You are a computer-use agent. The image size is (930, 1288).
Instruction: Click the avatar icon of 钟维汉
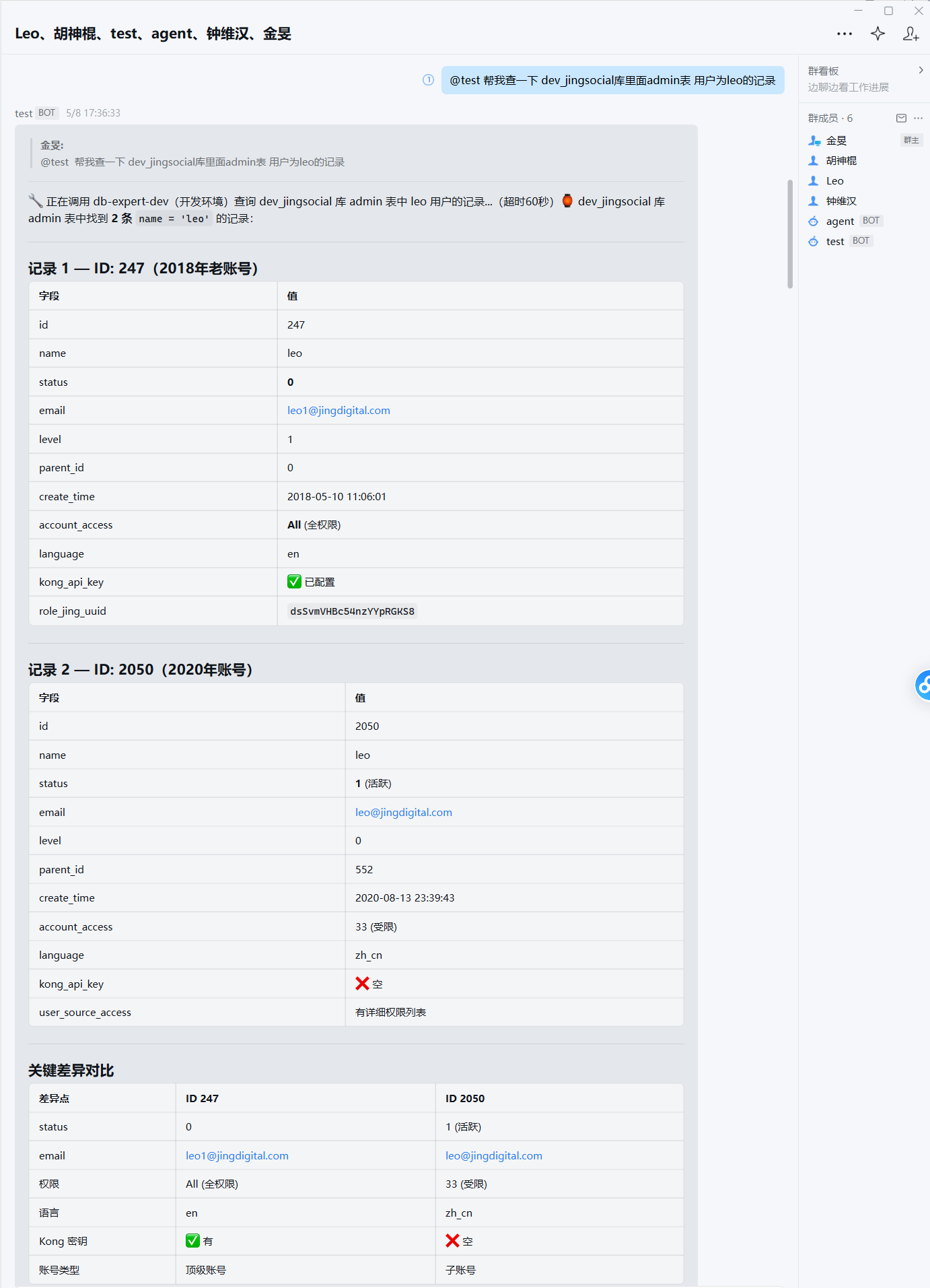[x=814, y=201]
